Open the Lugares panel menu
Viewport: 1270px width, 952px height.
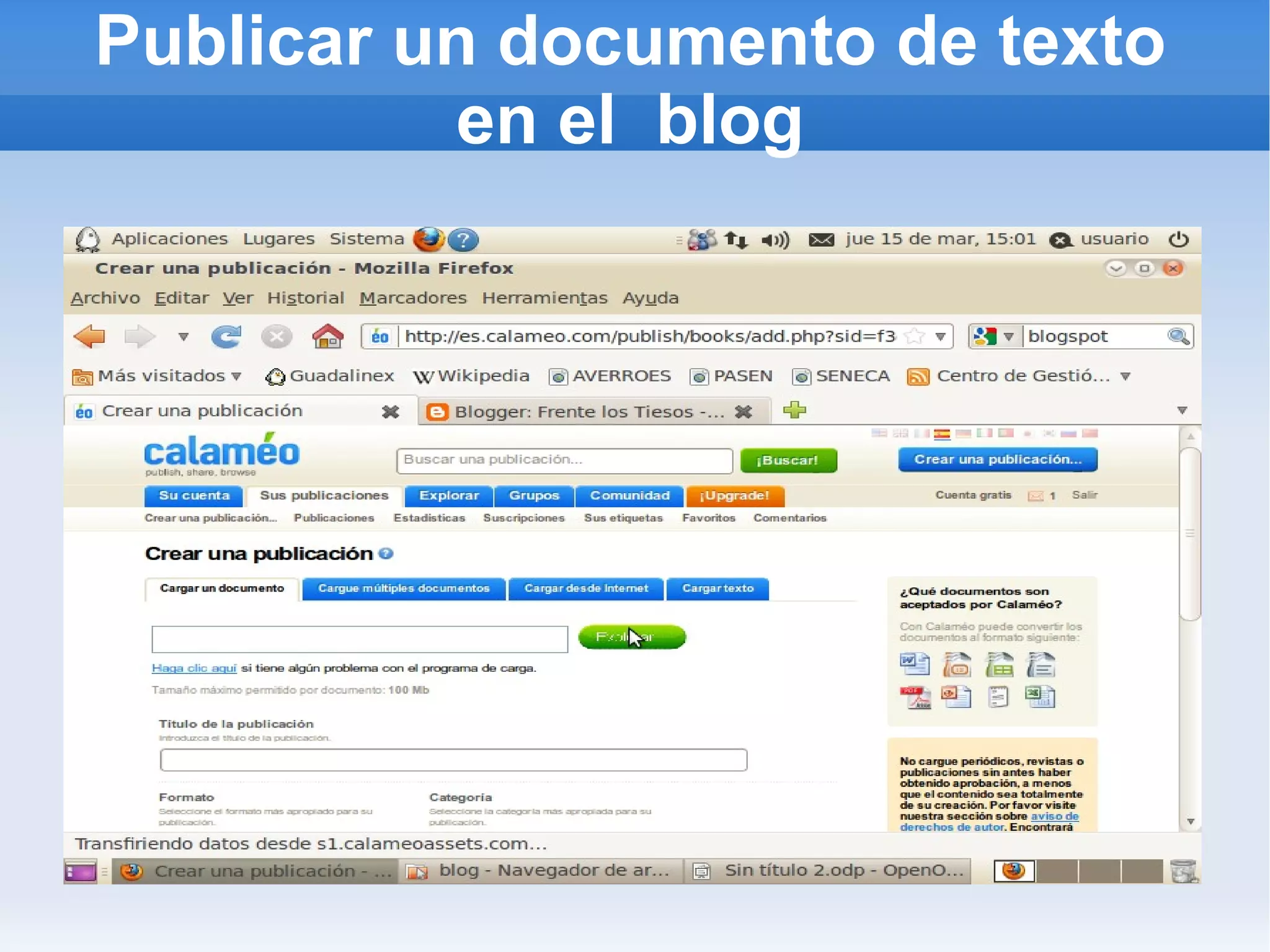point(278,239)
